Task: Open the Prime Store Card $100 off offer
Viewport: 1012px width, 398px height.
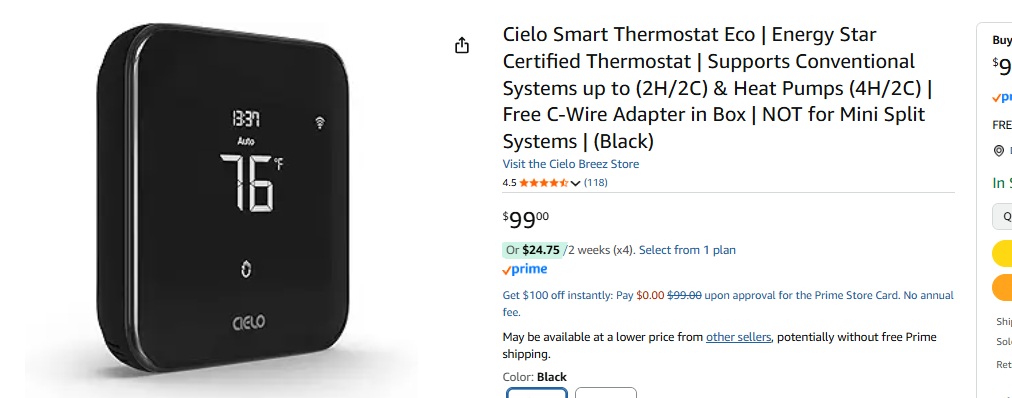Action: (728, 304)
